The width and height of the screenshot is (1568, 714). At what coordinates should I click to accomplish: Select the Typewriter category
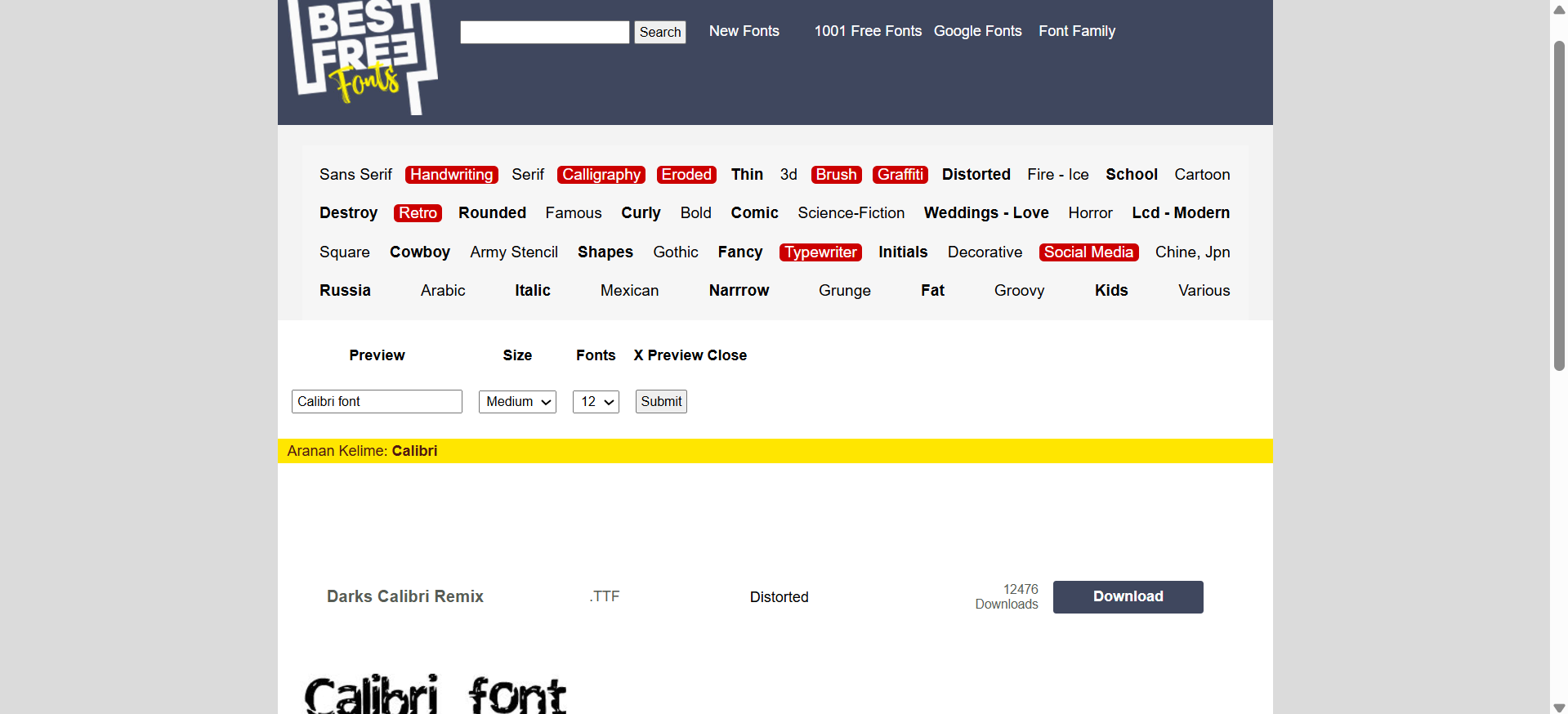pos(821,252)
